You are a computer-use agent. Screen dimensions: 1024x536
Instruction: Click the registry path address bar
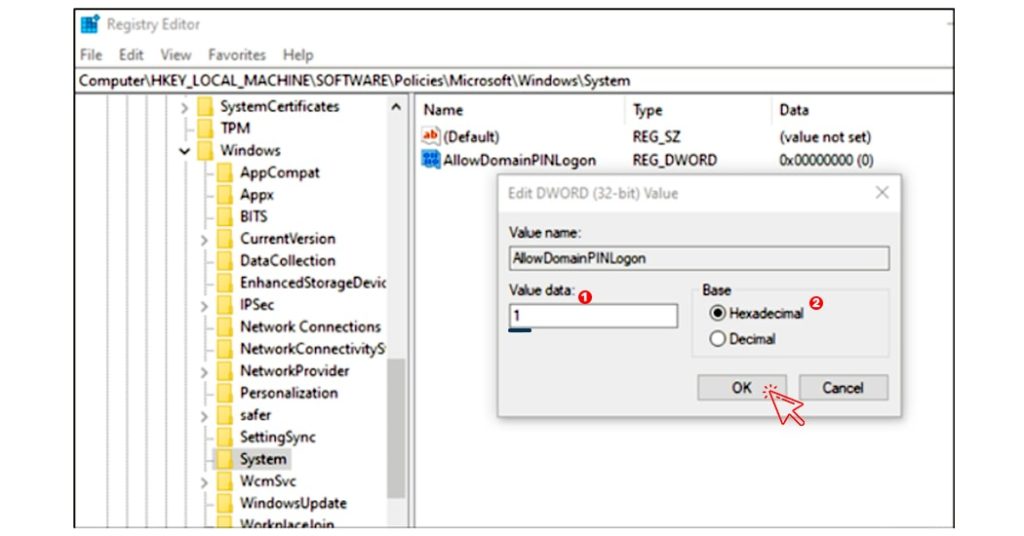514,81
